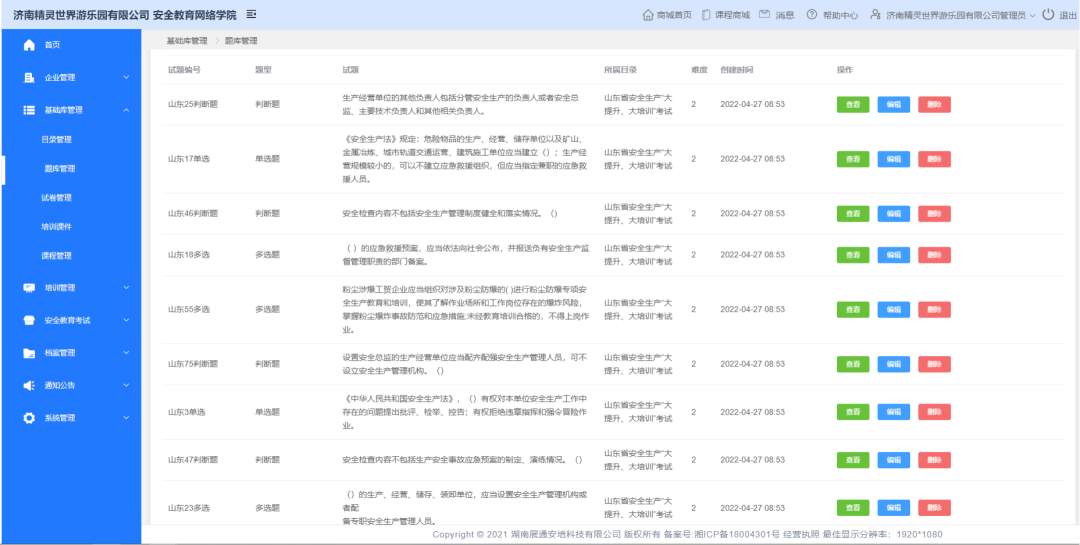Open 课程管理 in the sidebar
This screenshot has width=1080, height=545.
click(x=56, y=256)
